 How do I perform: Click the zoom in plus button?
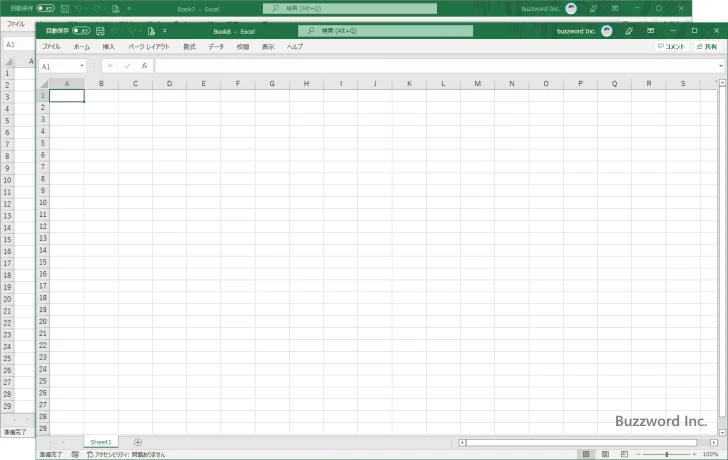click(x=695, y=454)
